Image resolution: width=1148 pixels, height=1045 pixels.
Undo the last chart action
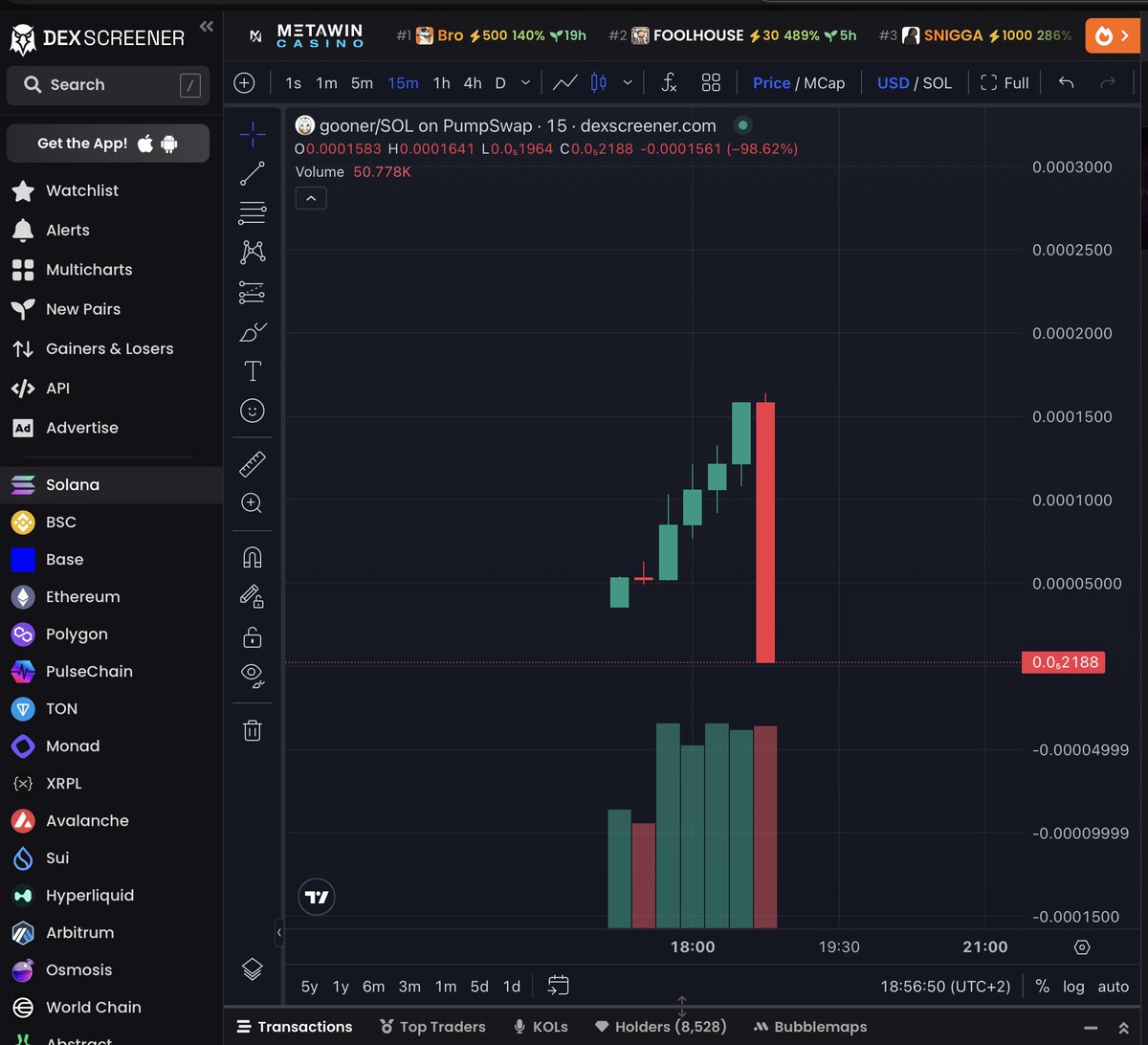1066,83
